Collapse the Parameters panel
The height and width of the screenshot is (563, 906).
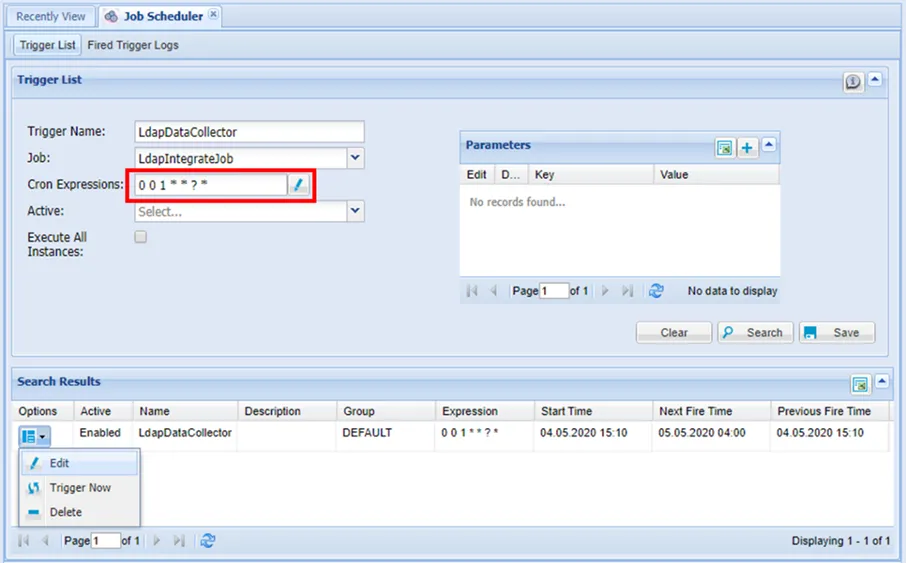point(768,145)
